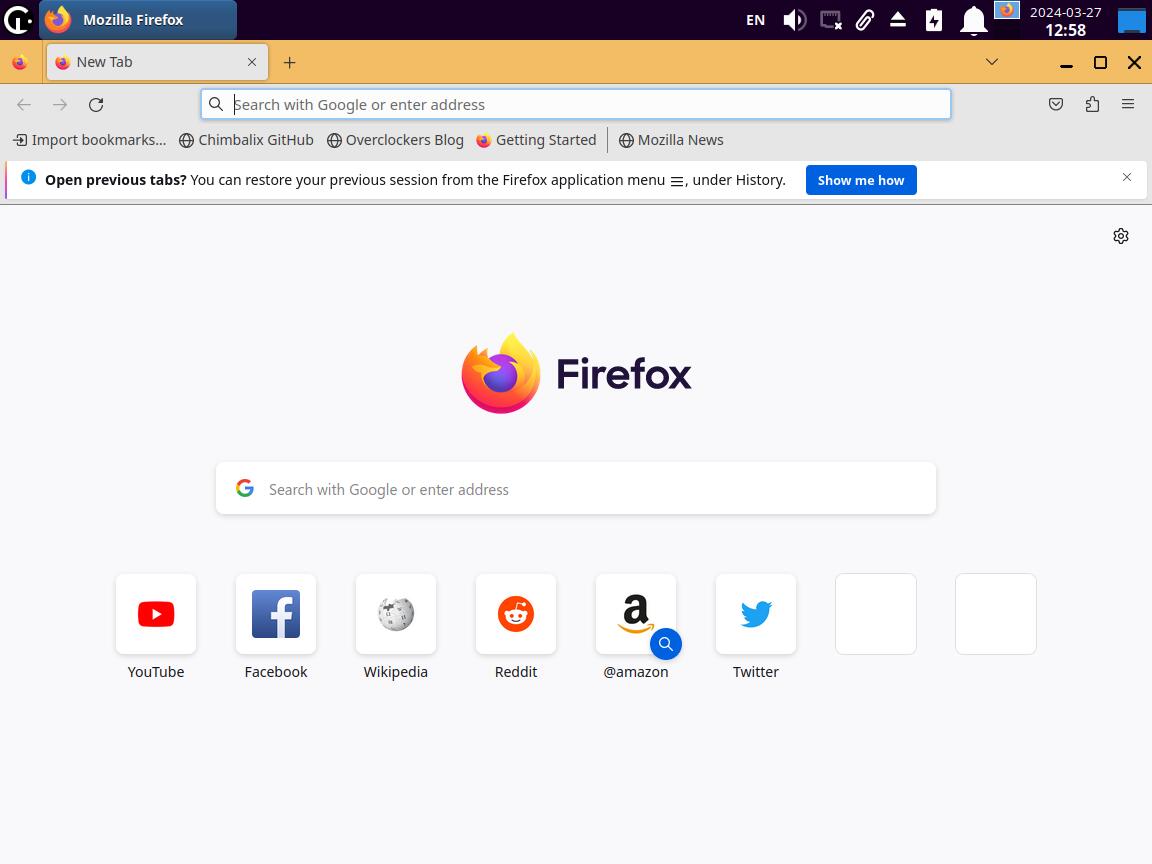Click the magnifier icon in address bar
This screenshot has width=1152, height=864.
pos(215,104)
